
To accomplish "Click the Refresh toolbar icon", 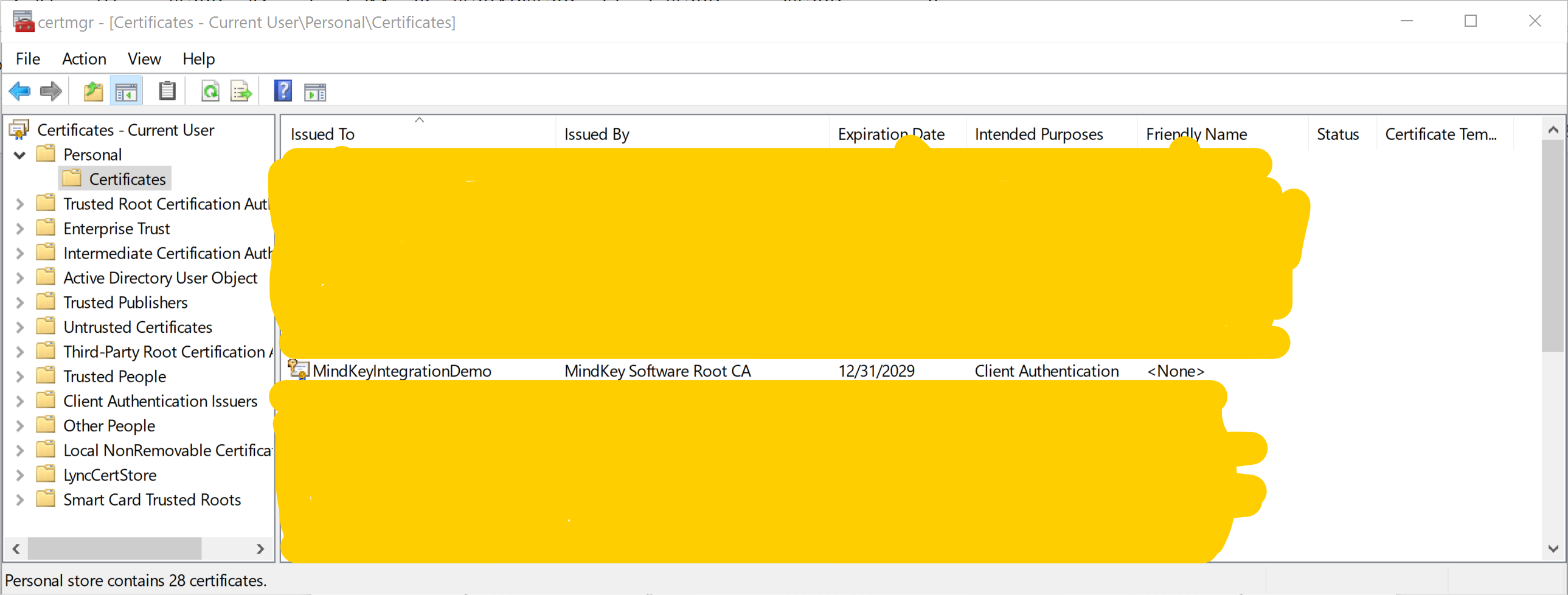I will point(210,92).
